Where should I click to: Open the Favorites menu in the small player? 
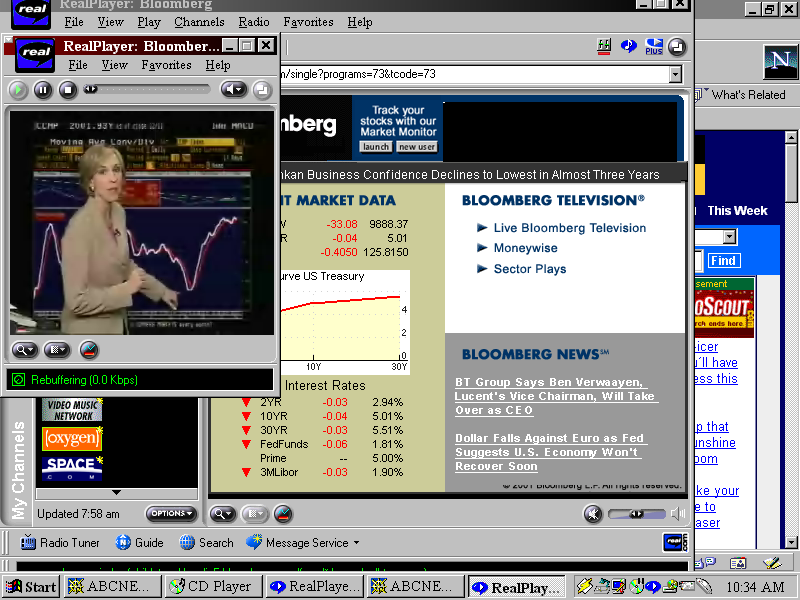166,65
